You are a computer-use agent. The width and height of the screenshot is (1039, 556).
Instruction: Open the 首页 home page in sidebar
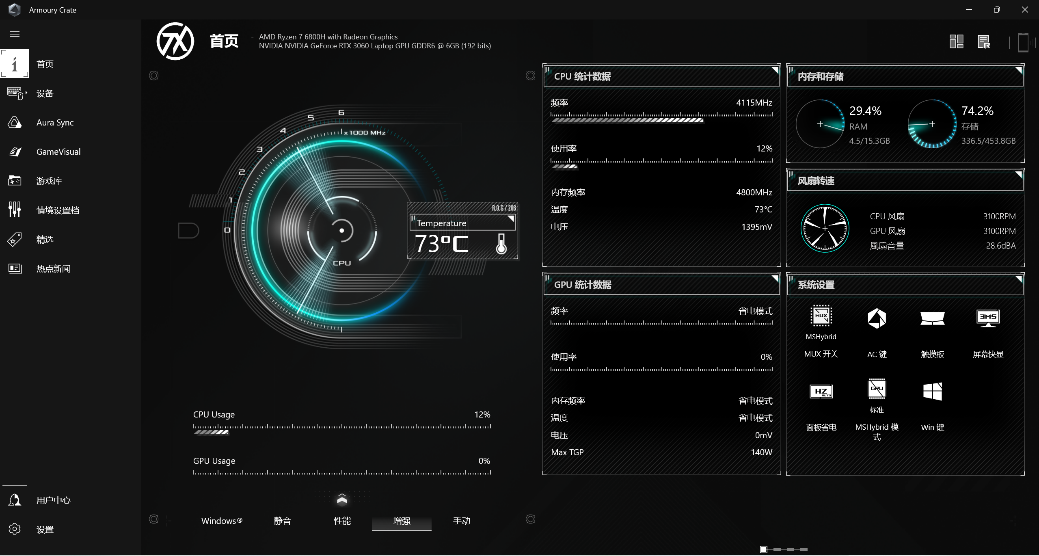44,64
